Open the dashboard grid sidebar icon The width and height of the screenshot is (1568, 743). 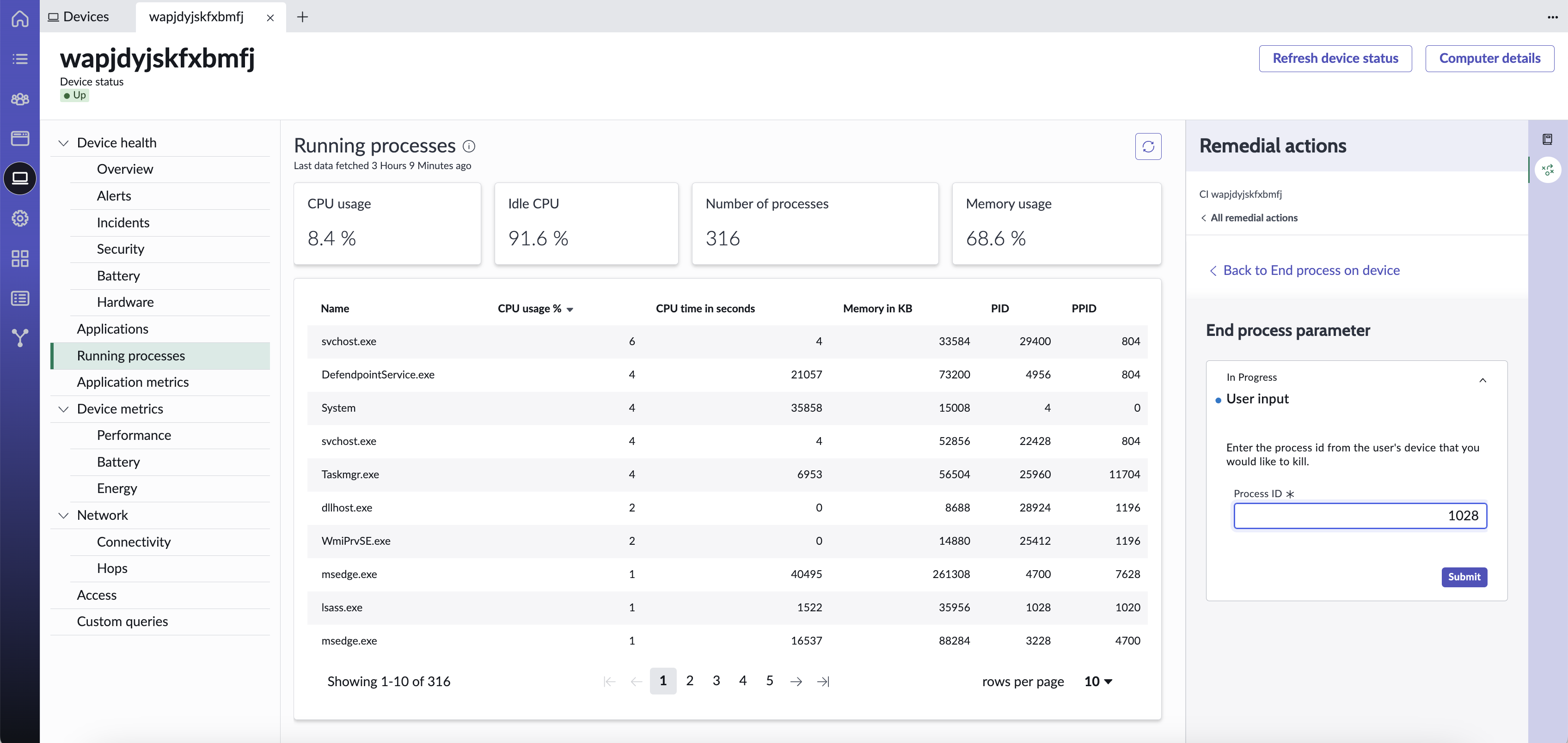(19, 259)
